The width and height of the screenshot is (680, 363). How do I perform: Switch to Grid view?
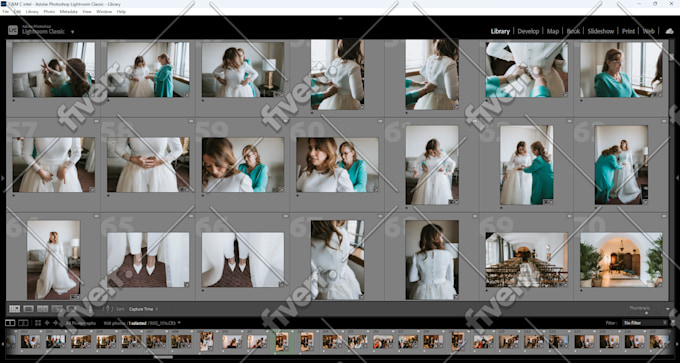pos(15,309)
